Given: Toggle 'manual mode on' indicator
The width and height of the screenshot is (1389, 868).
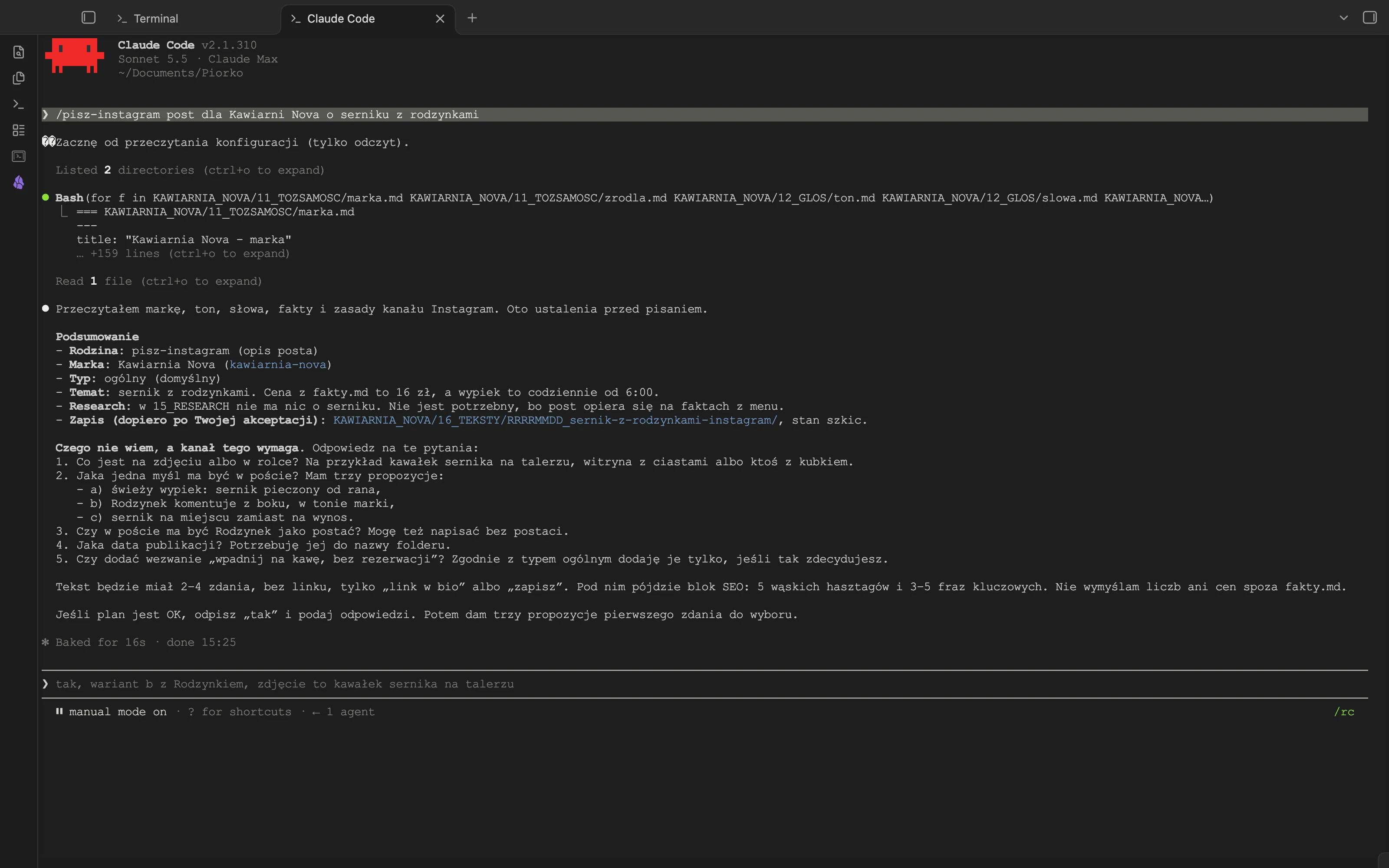Looking at the screenshot, I should coord(112,712).
